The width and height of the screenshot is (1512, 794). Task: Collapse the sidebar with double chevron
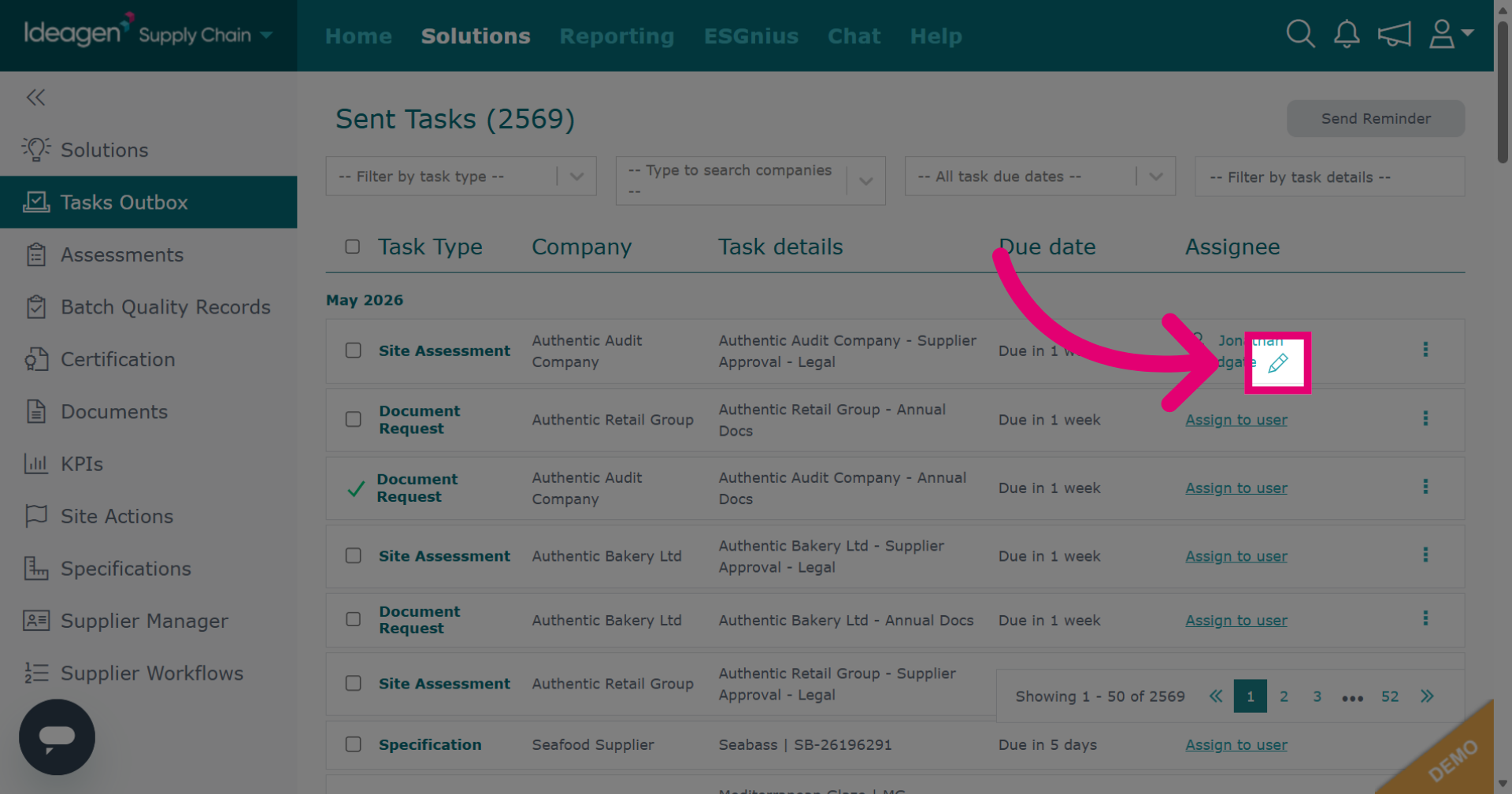pos(35,98)
